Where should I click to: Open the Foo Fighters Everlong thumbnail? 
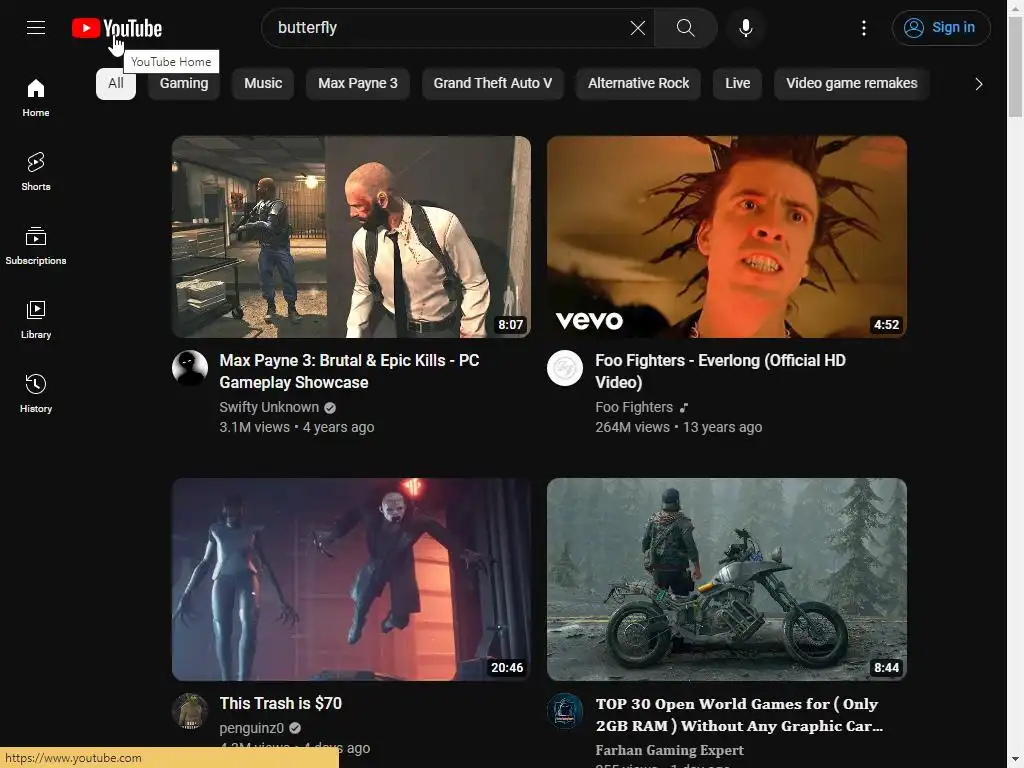727,237
